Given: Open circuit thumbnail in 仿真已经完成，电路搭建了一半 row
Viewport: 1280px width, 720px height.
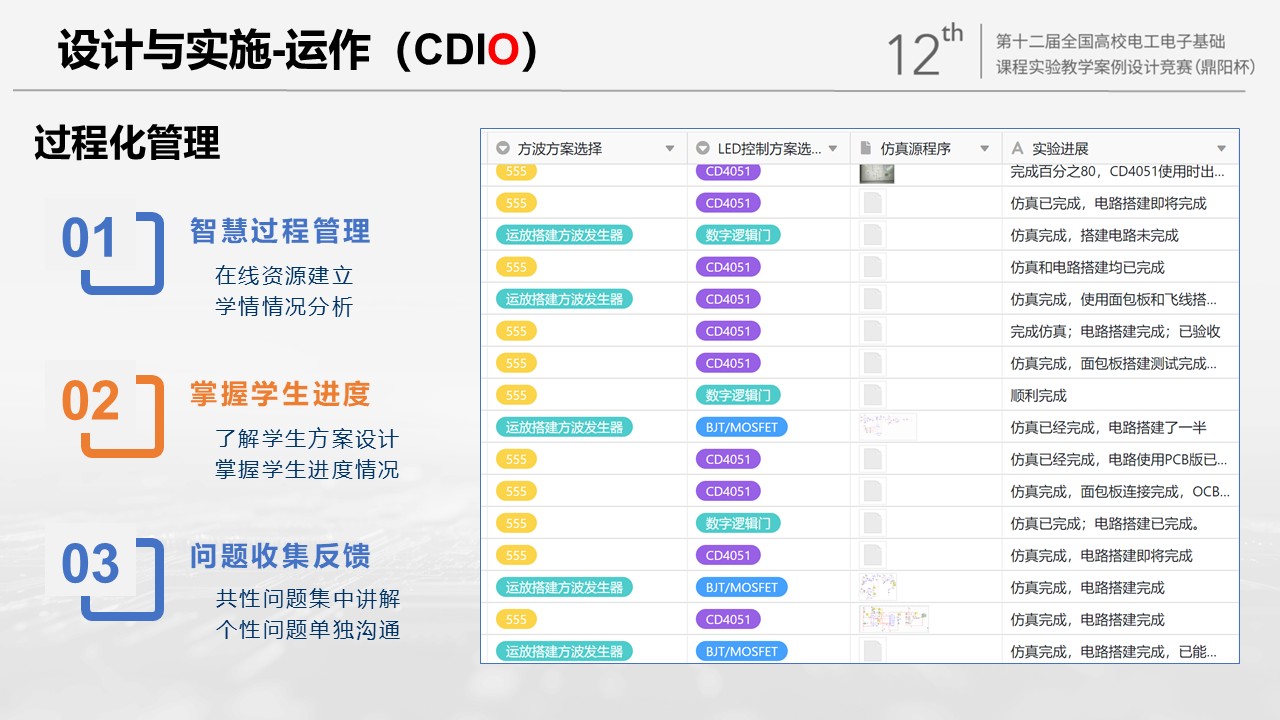Looking at the screenshot, I should coord(887,427).
